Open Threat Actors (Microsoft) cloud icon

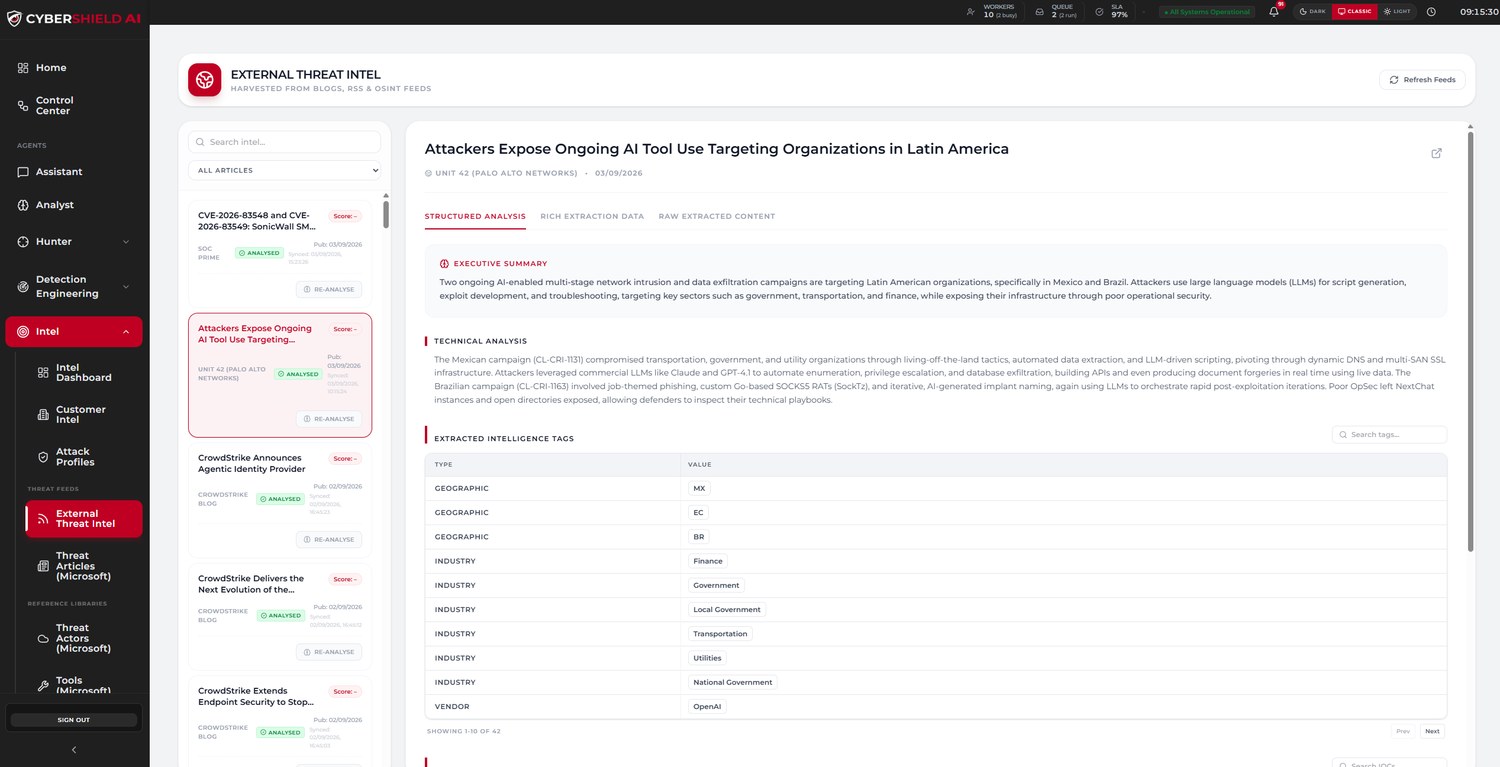click(x=43, y=638)
